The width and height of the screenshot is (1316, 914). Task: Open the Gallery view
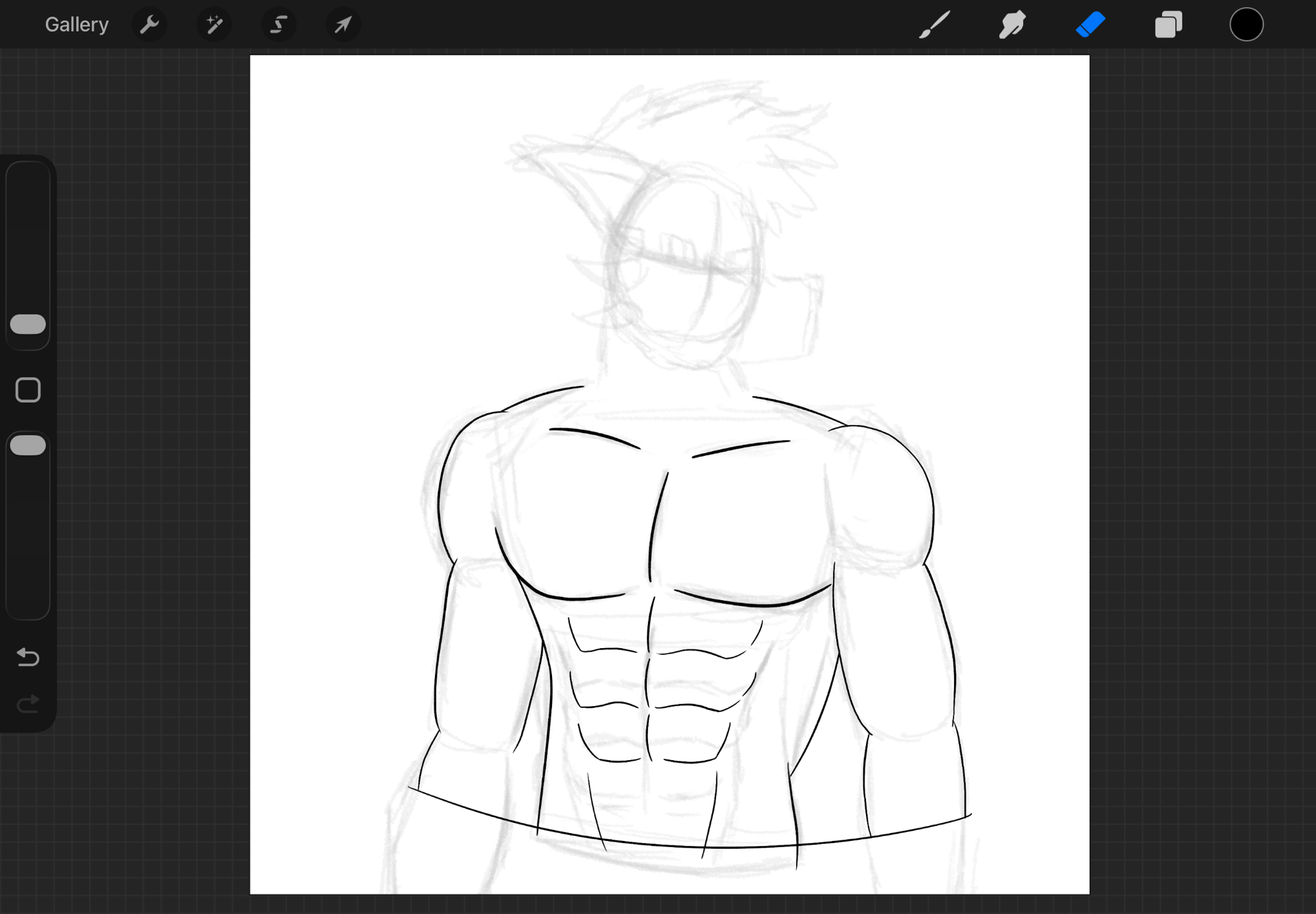coord(76,25)
